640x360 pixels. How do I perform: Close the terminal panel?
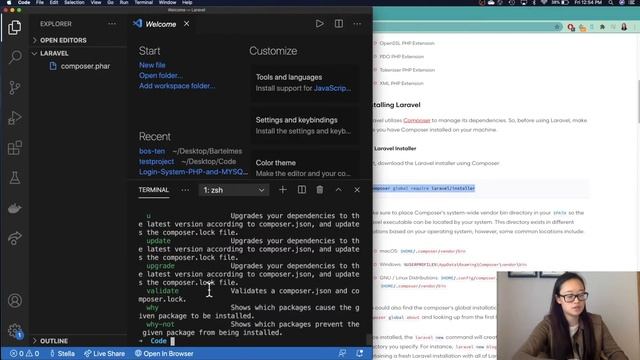[x=357, y=190]
